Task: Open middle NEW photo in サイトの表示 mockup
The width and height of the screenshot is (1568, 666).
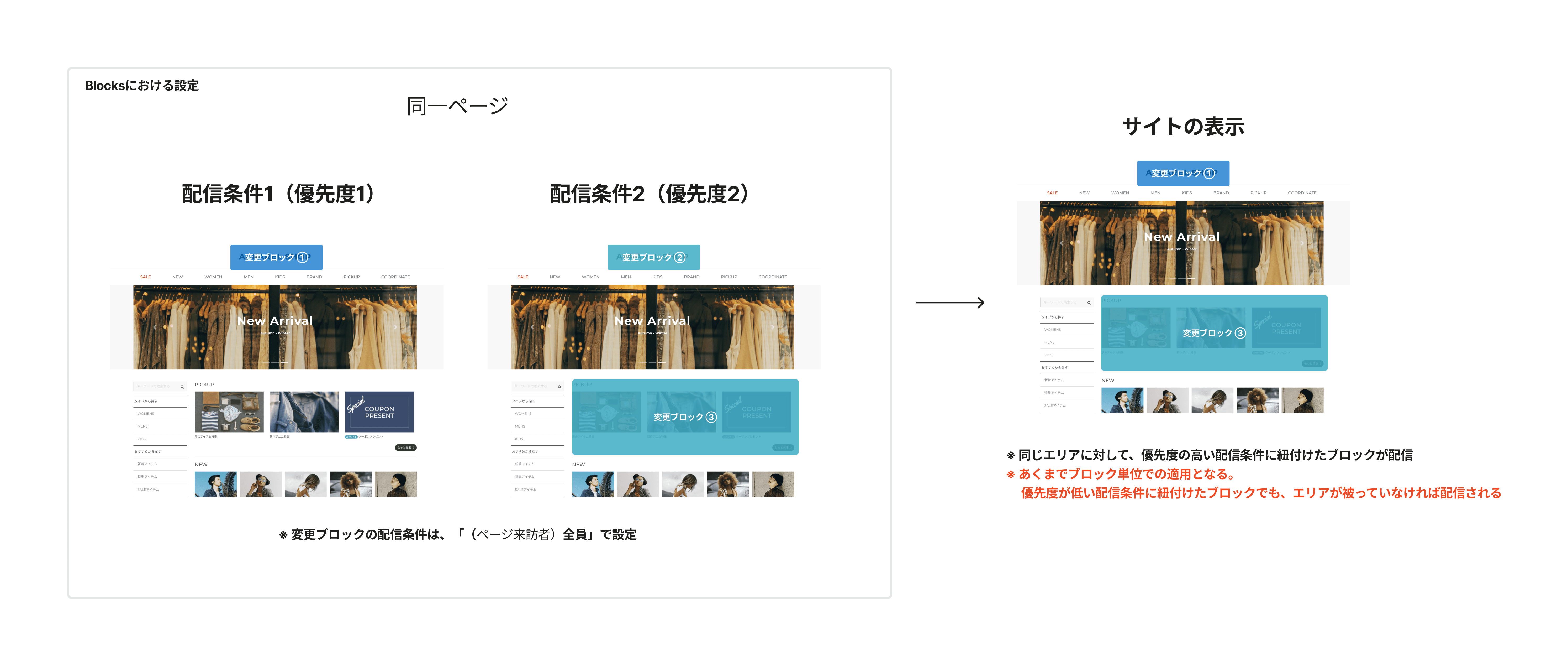Action: pyautogui.click(x=1212, y=400)
